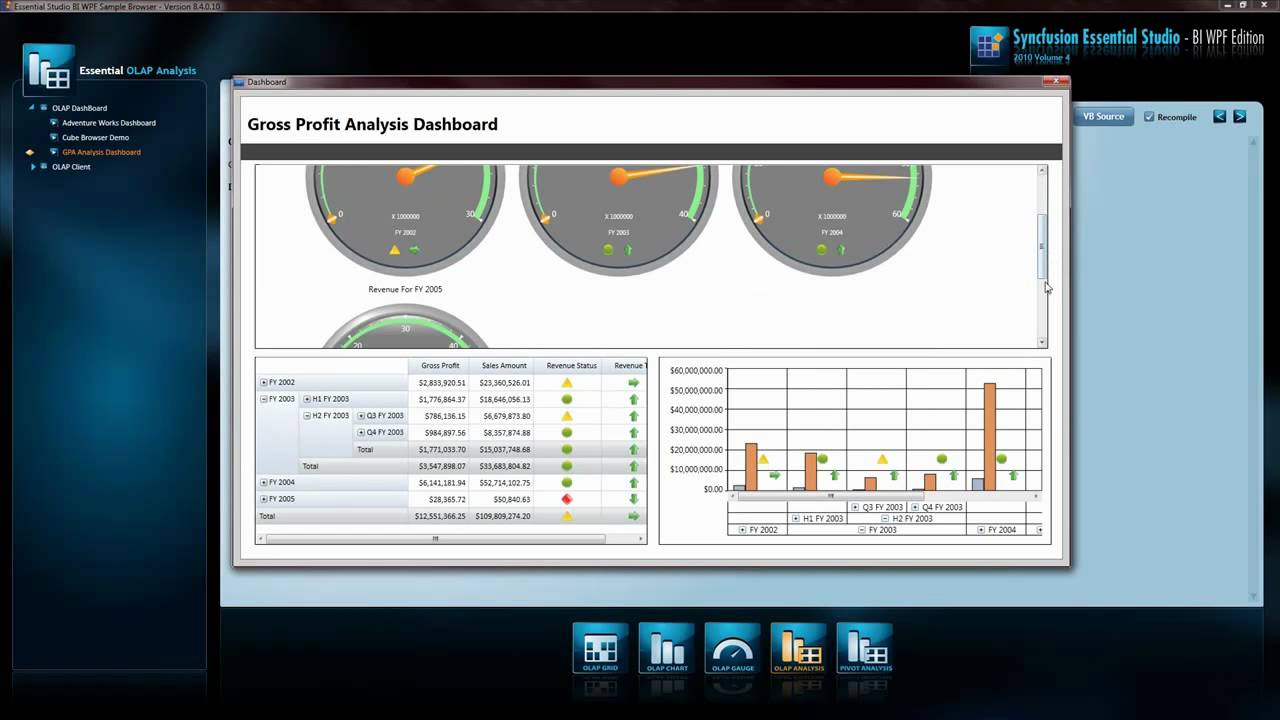Click the grid scroll right arrow
The image size is (1280, 720).
pos(641,539)
